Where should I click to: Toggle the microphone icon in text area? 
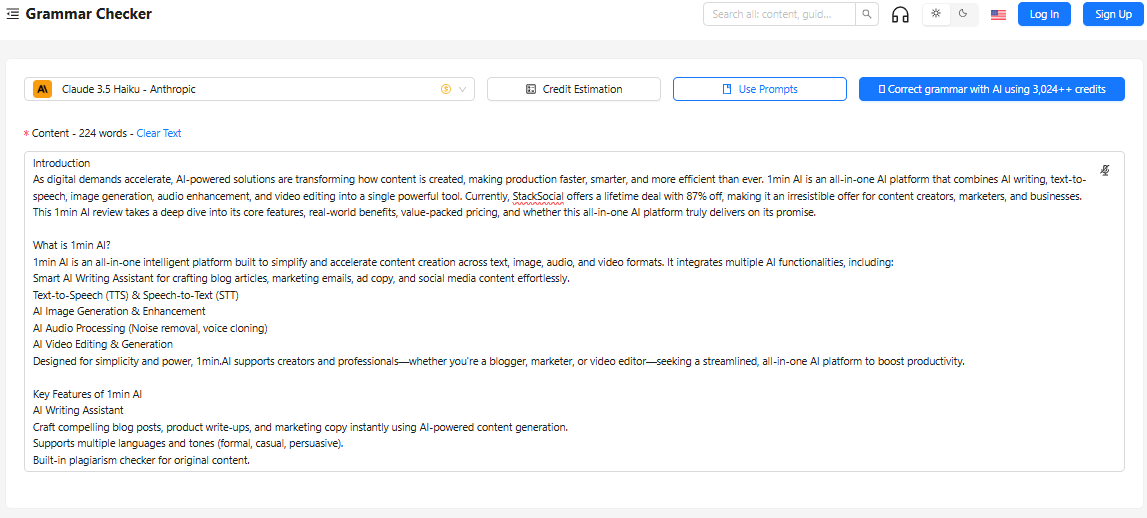pos(1105,170)
